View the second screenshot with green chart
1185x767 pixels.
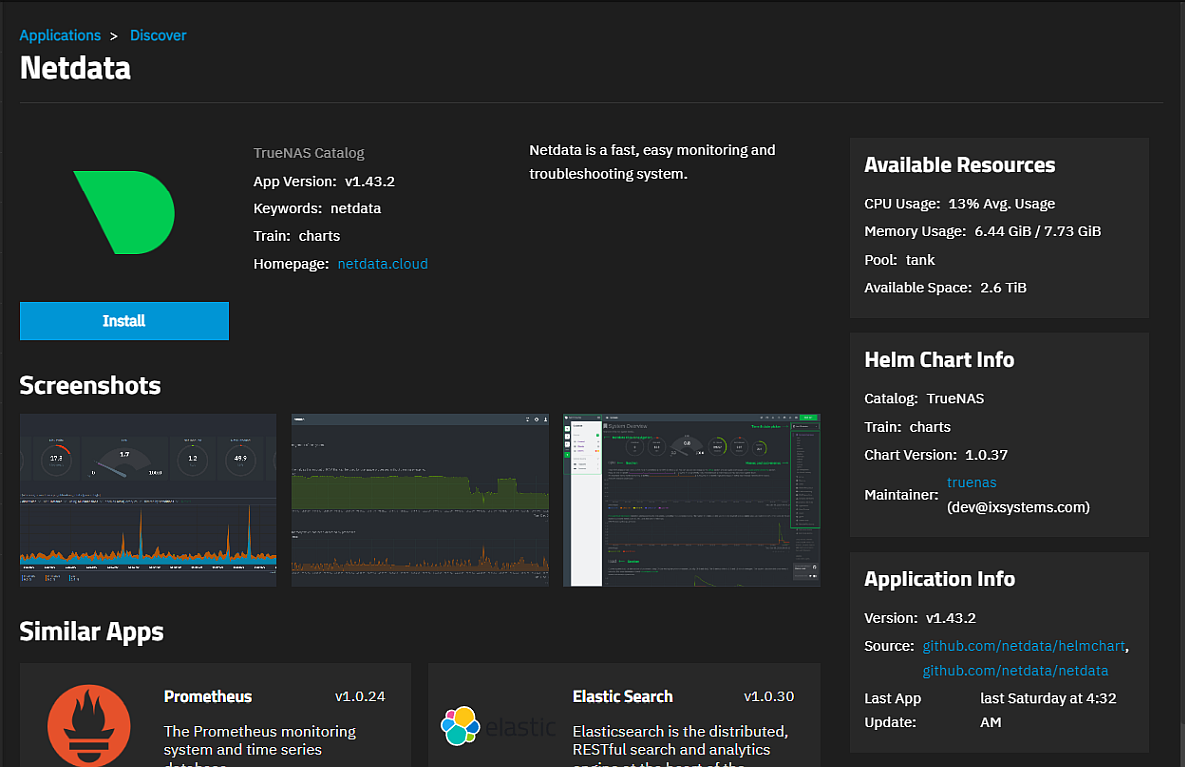(x=420, y=500)
